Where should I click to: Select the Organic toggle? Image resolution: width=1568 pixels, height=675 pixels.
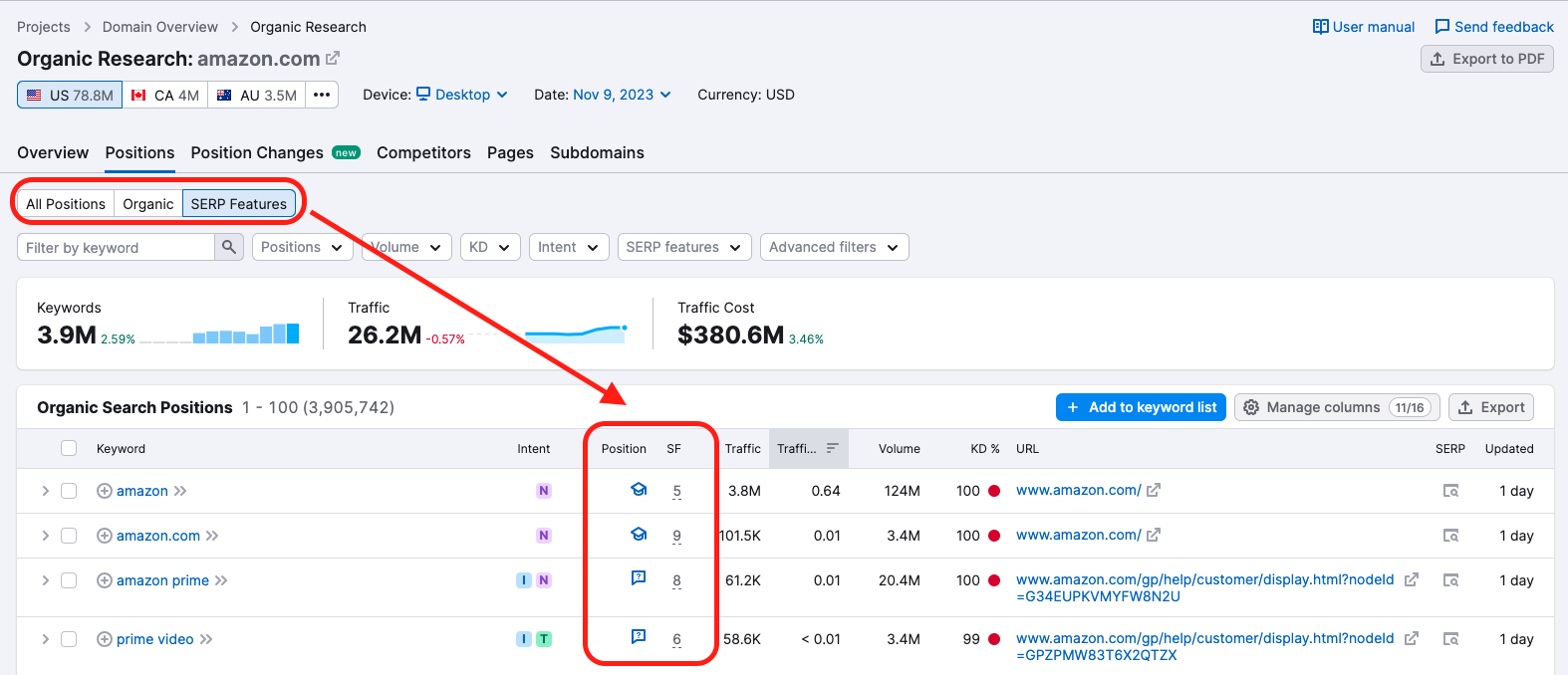click(x=148, y=203)
